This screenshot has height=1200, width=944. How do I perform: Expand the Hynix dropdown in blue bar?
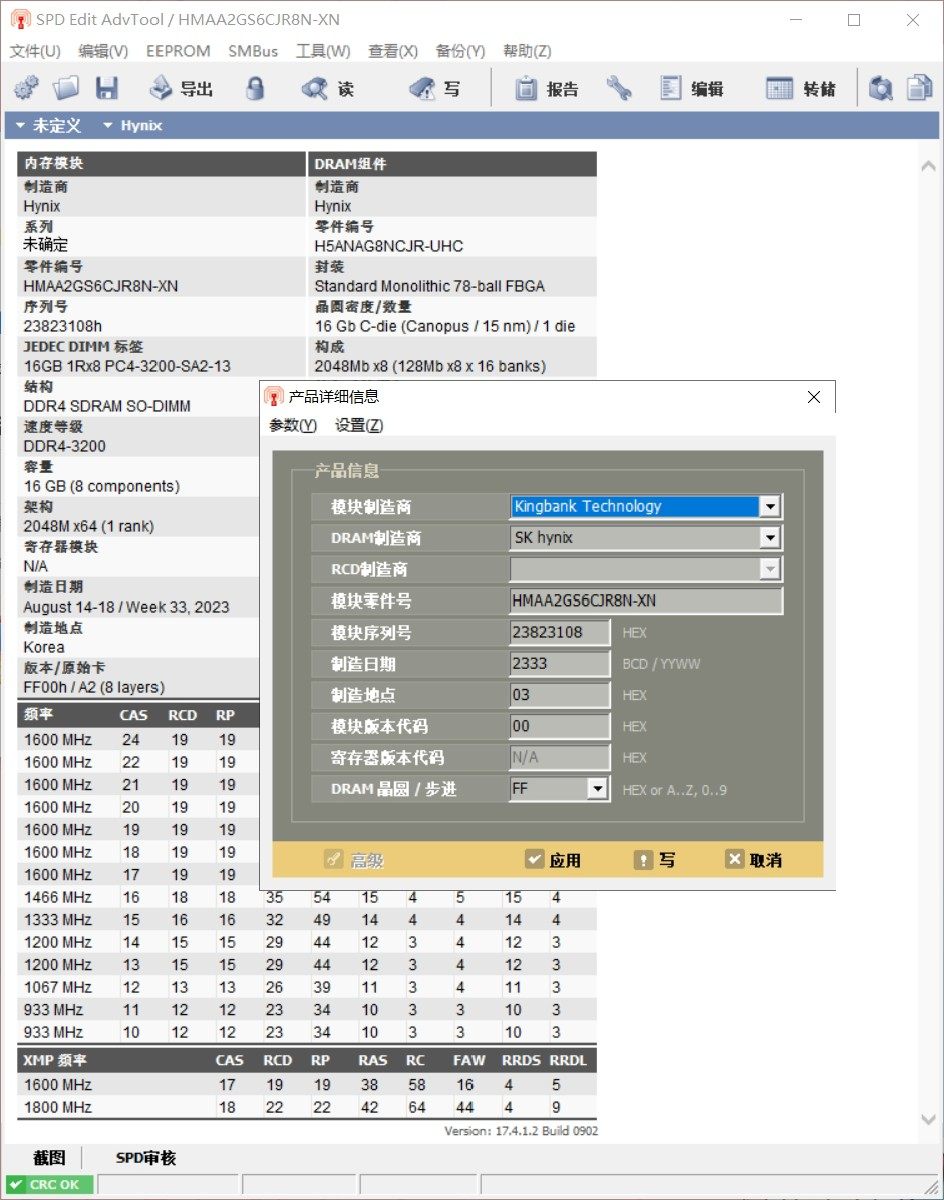pos(132,126)
